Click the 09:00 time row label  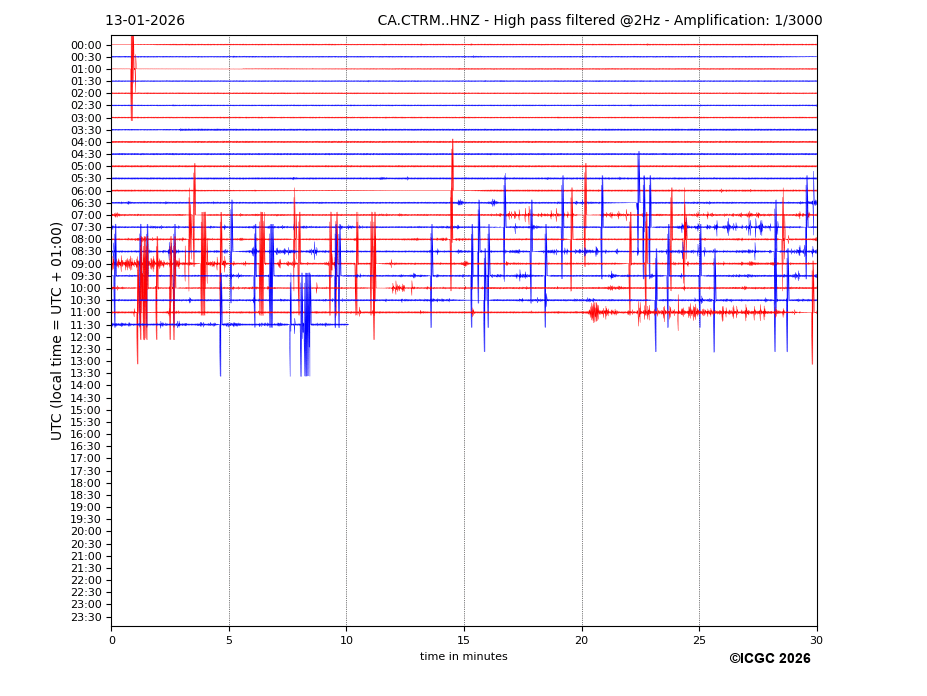click(x=86, y=264)
